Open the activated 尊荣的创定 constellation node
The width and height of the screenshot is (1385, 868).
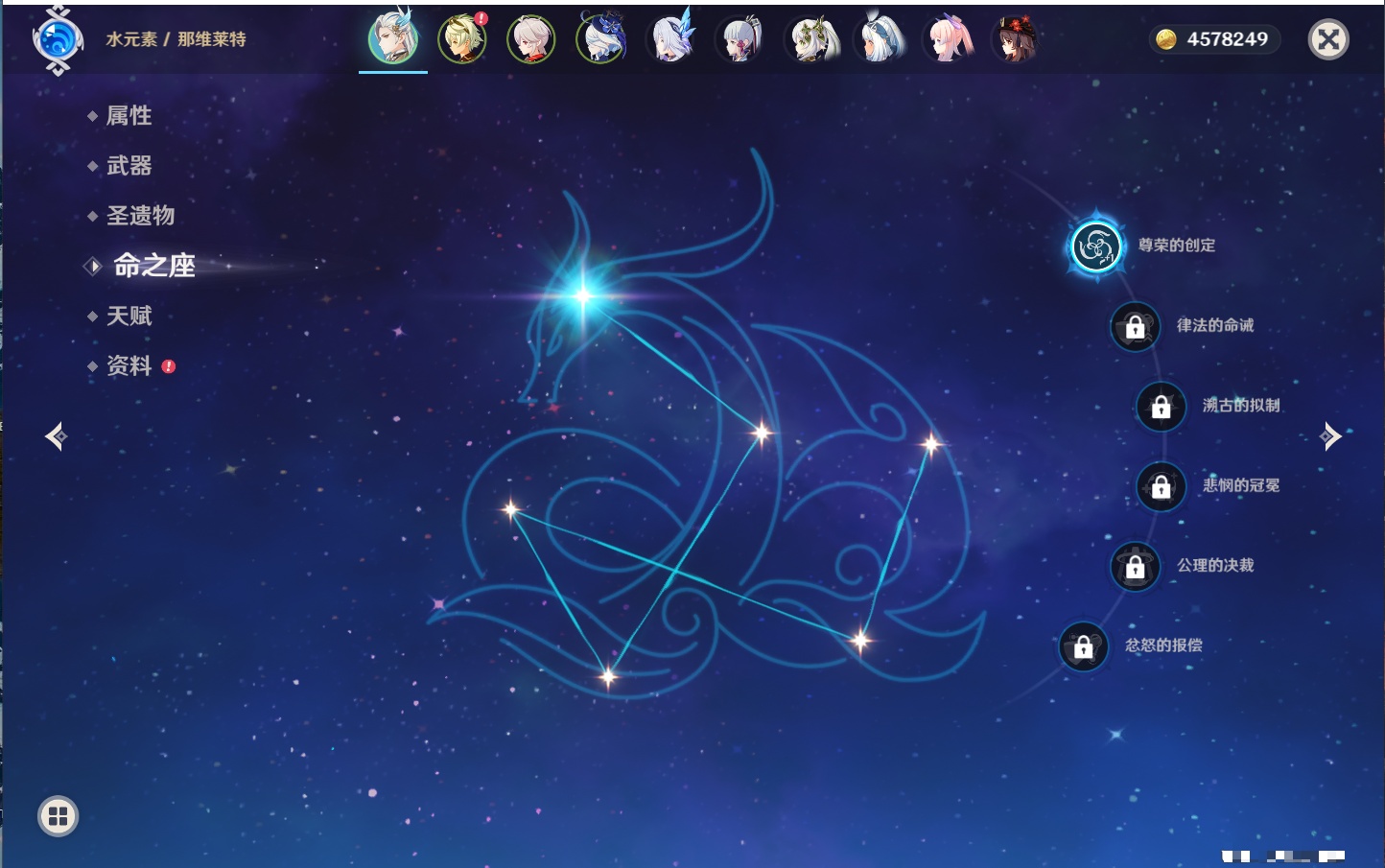(x=1095, y=246)
